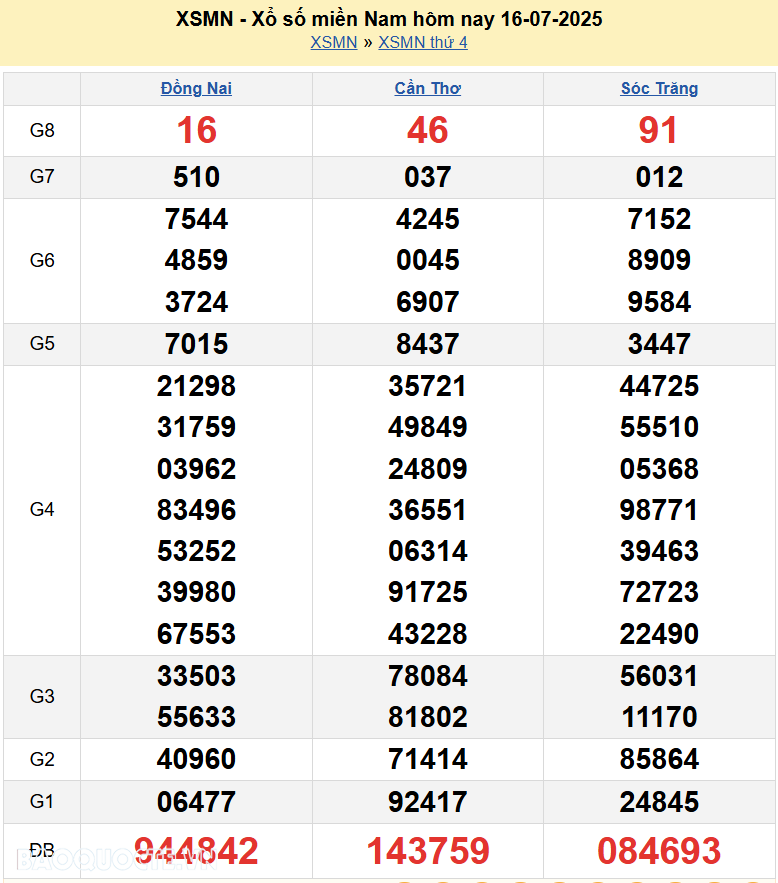Image resolution: width=778 pixels, height=883 pixels.
Task: Select Sóc Trăng special prize 084693
Action: tap(659, 851)
